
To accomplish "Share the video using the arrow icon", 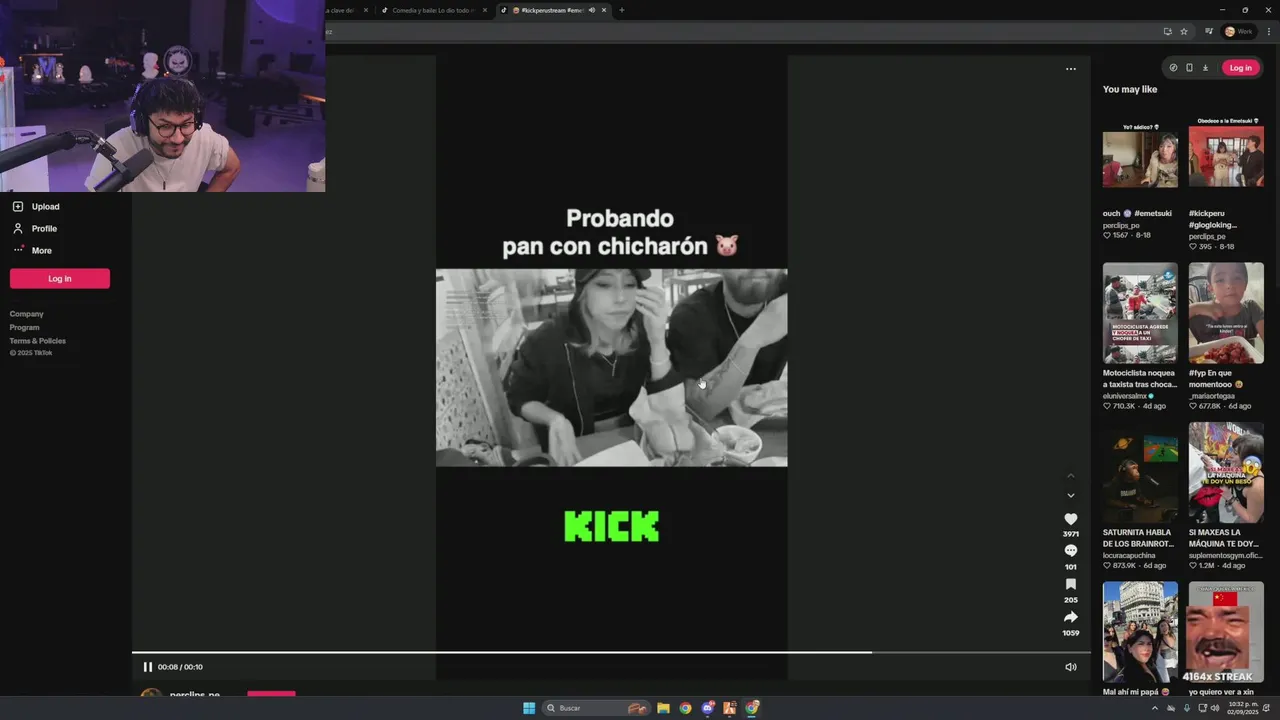I will [x=1070, y=617].
